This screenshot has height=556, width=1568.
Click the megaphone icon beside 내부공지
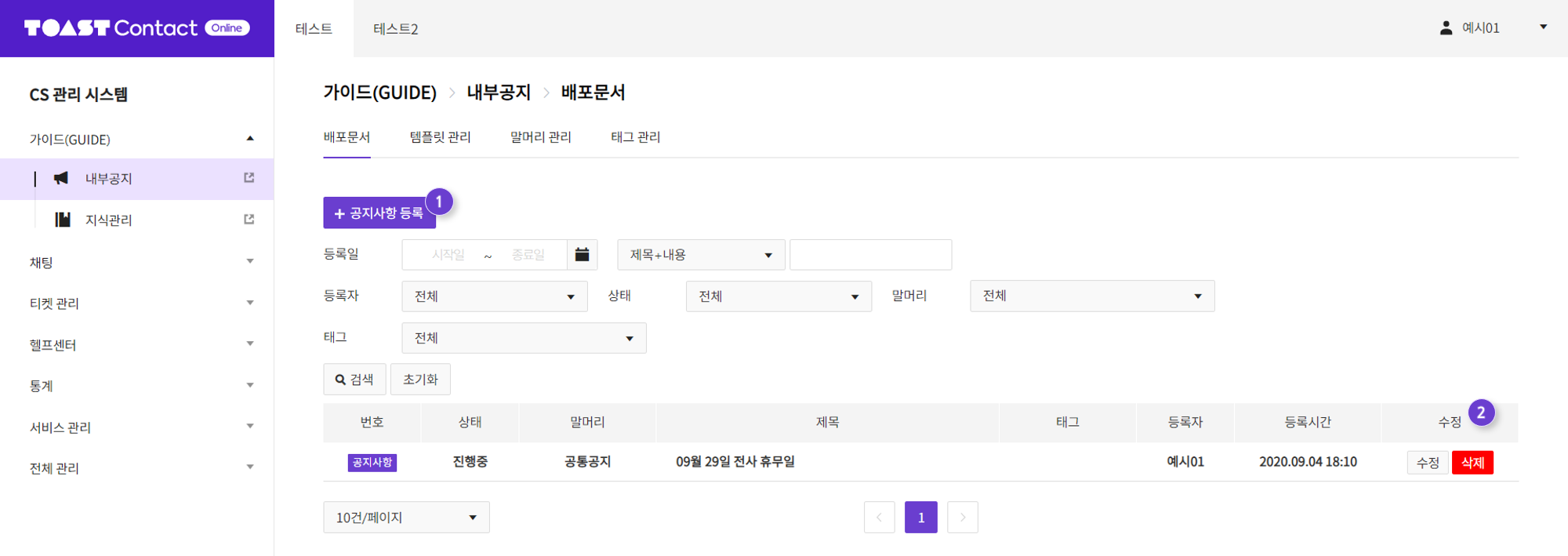61,178
